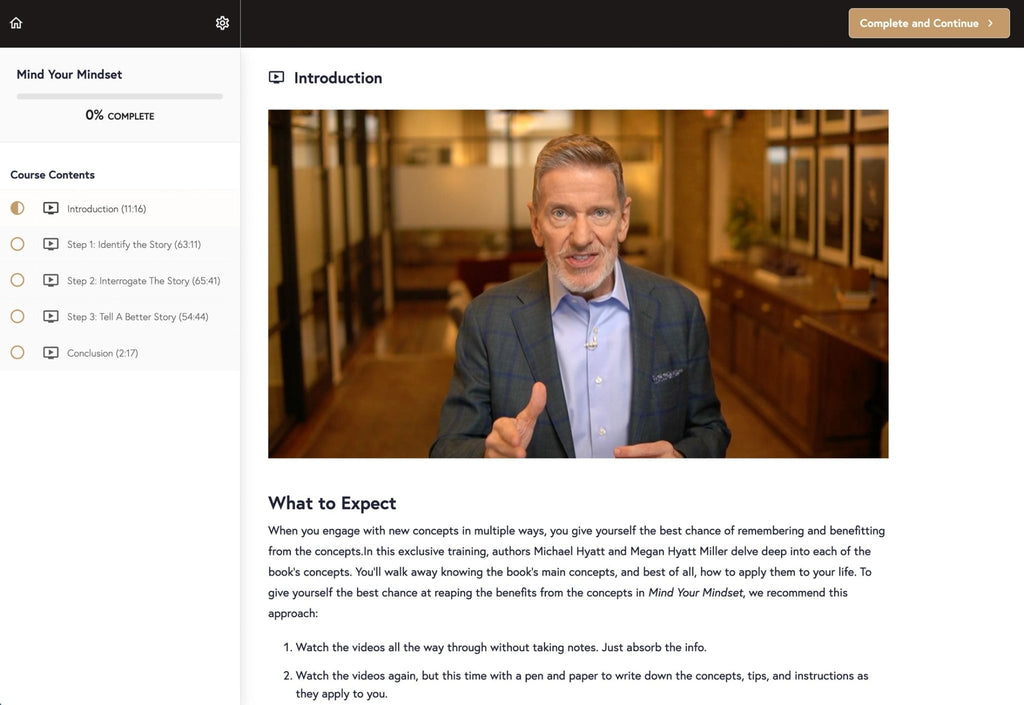Click video icon next to Conclusion lesson
The width and height of the screenshot is (1024, 705).
(x=51, y=353)
